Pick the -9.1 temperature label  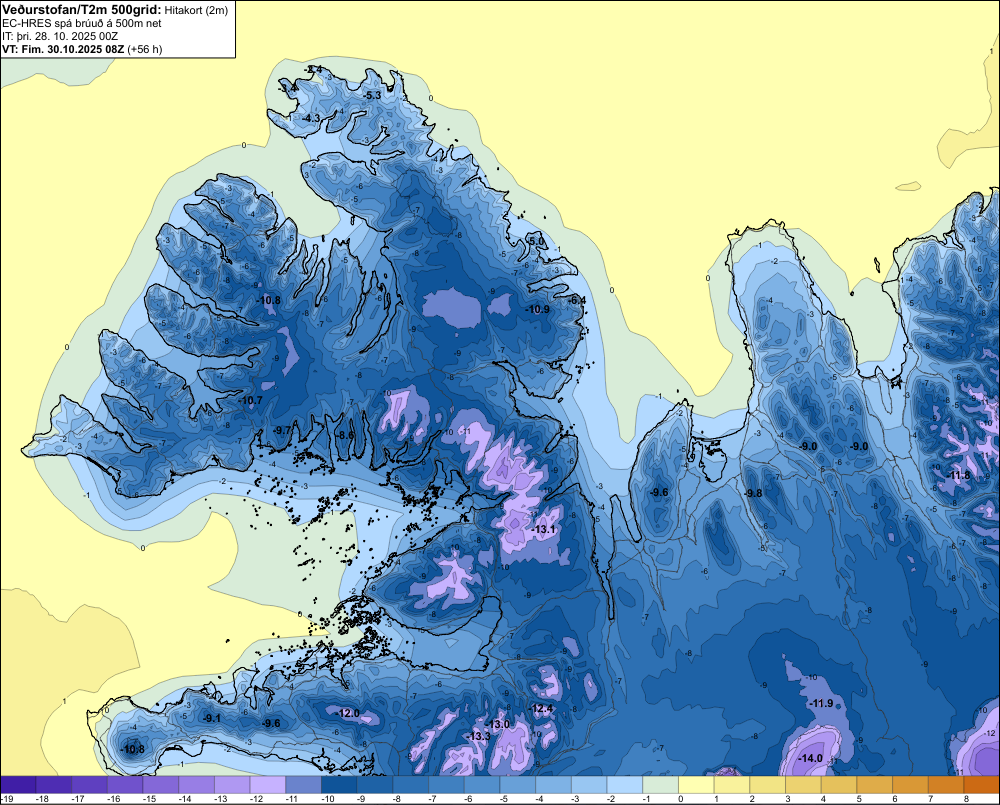[x=212, y=718]
